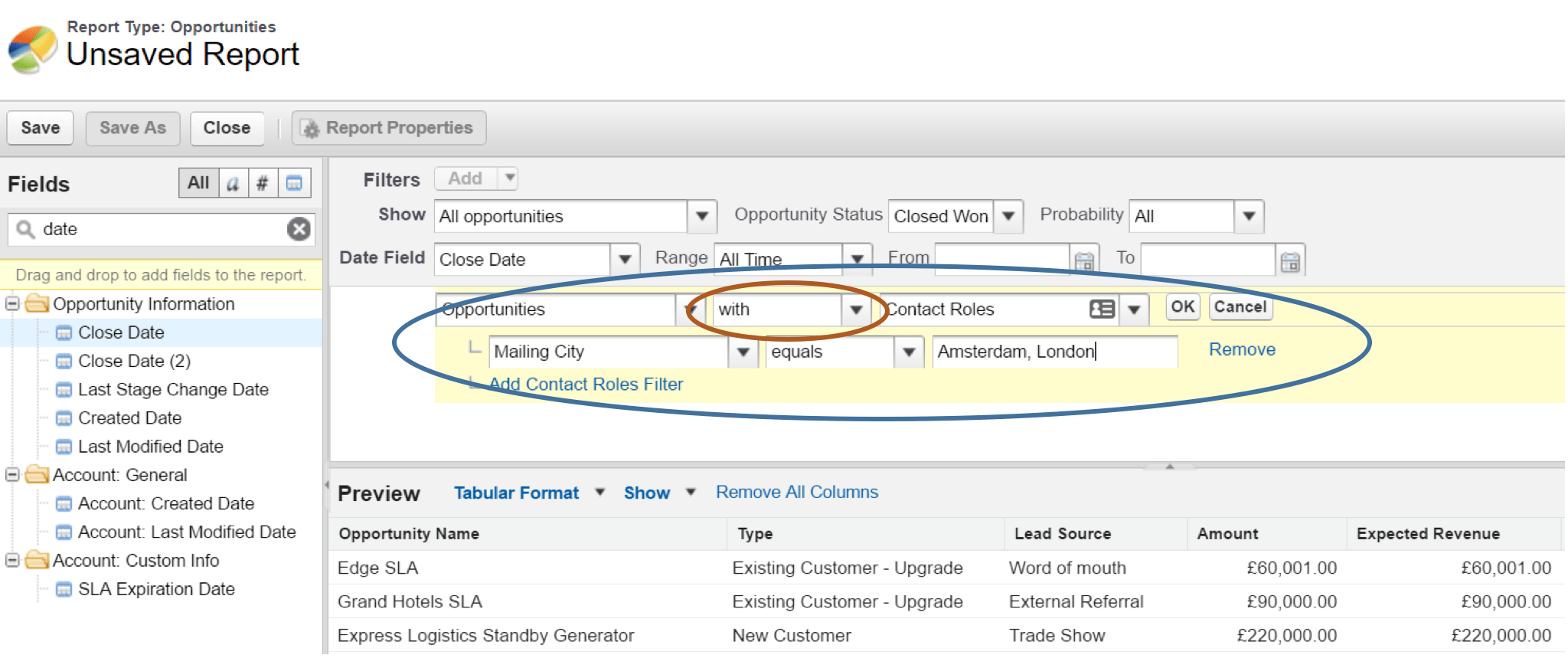Clear the field search box

coord(299,229)
